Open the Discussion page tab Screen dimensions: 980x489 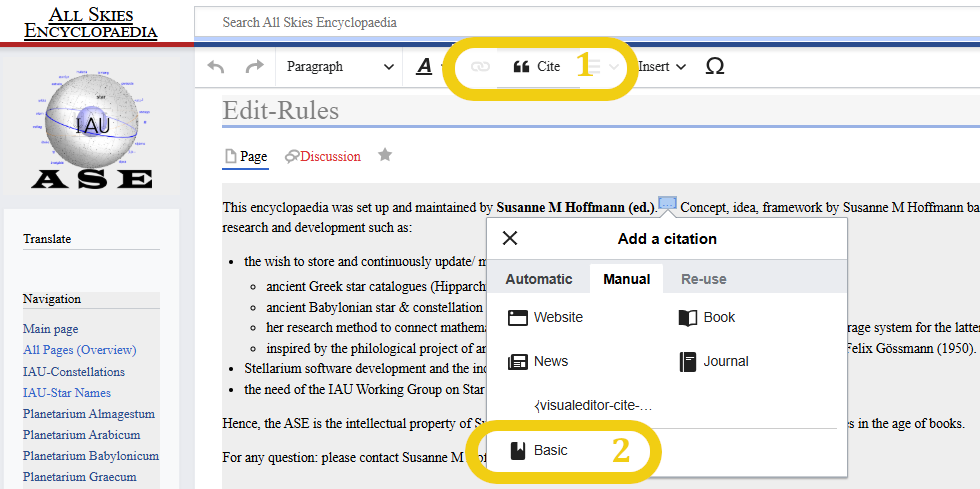tap(323, 156)
